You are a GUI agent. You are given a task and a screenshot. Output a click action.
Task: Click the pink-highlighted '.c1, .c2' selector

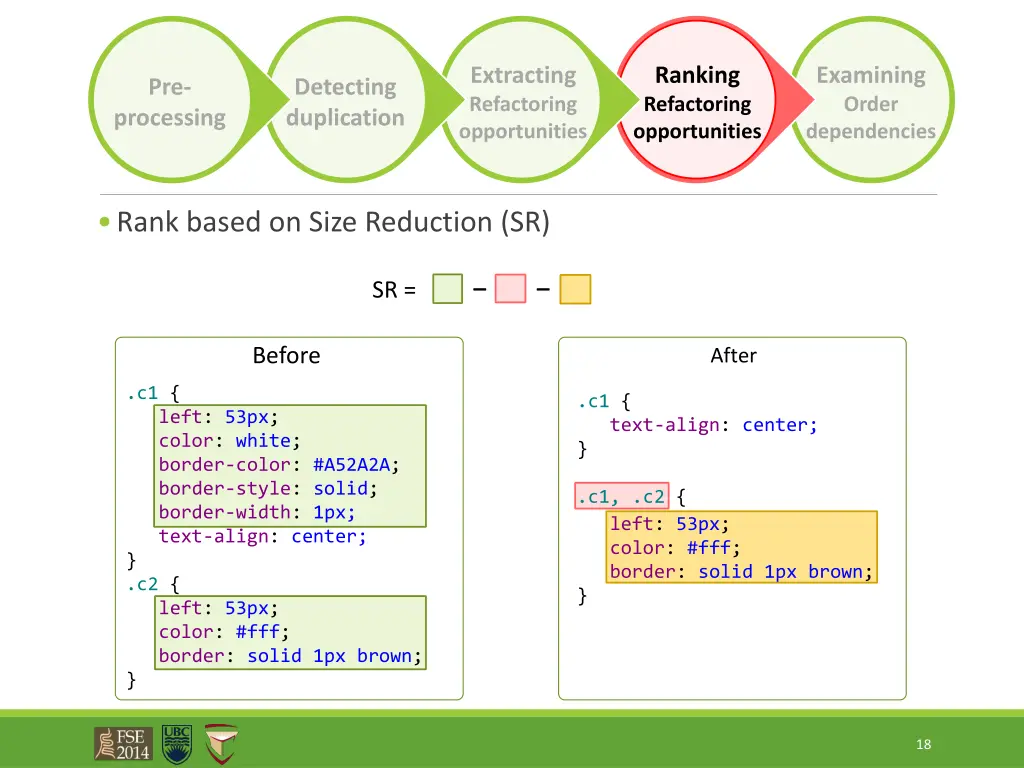click(622, 496)
